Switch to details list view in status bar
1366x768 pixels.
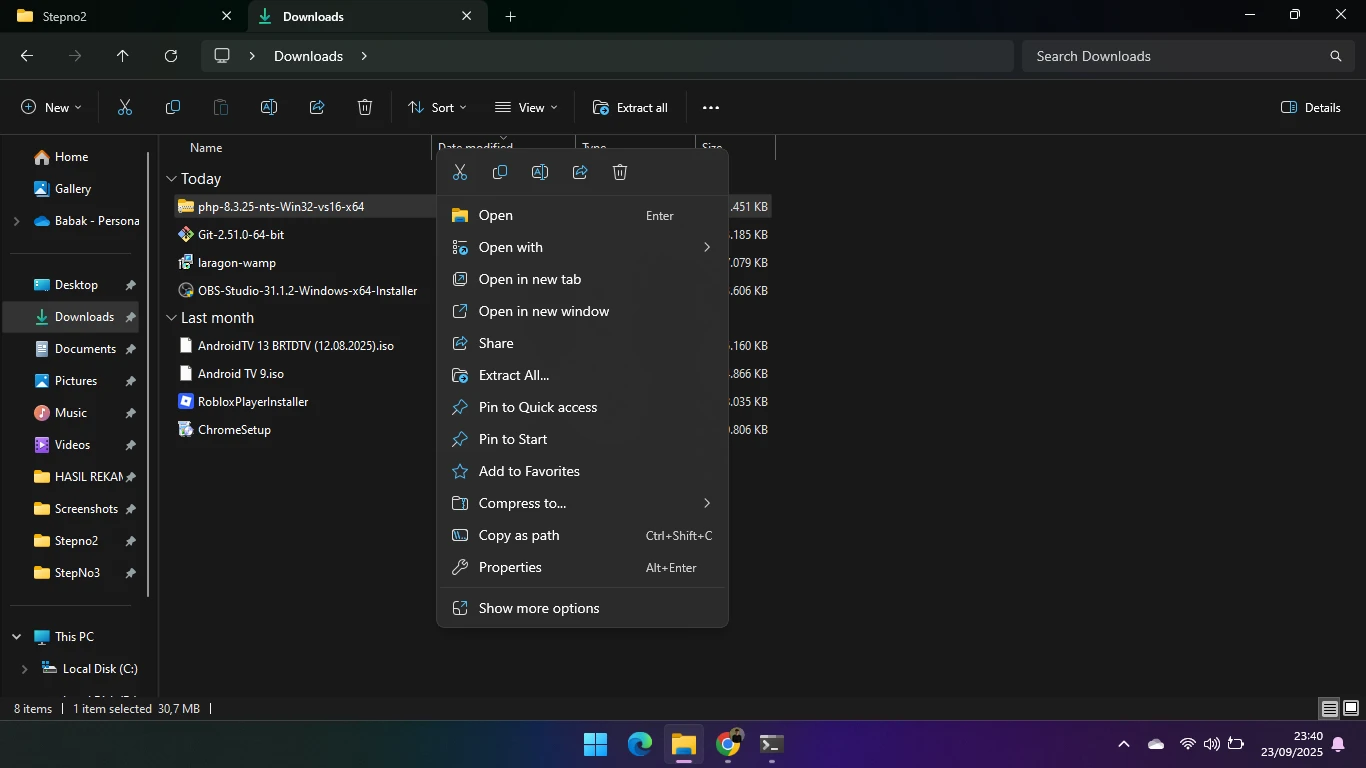click(1329, 709)
